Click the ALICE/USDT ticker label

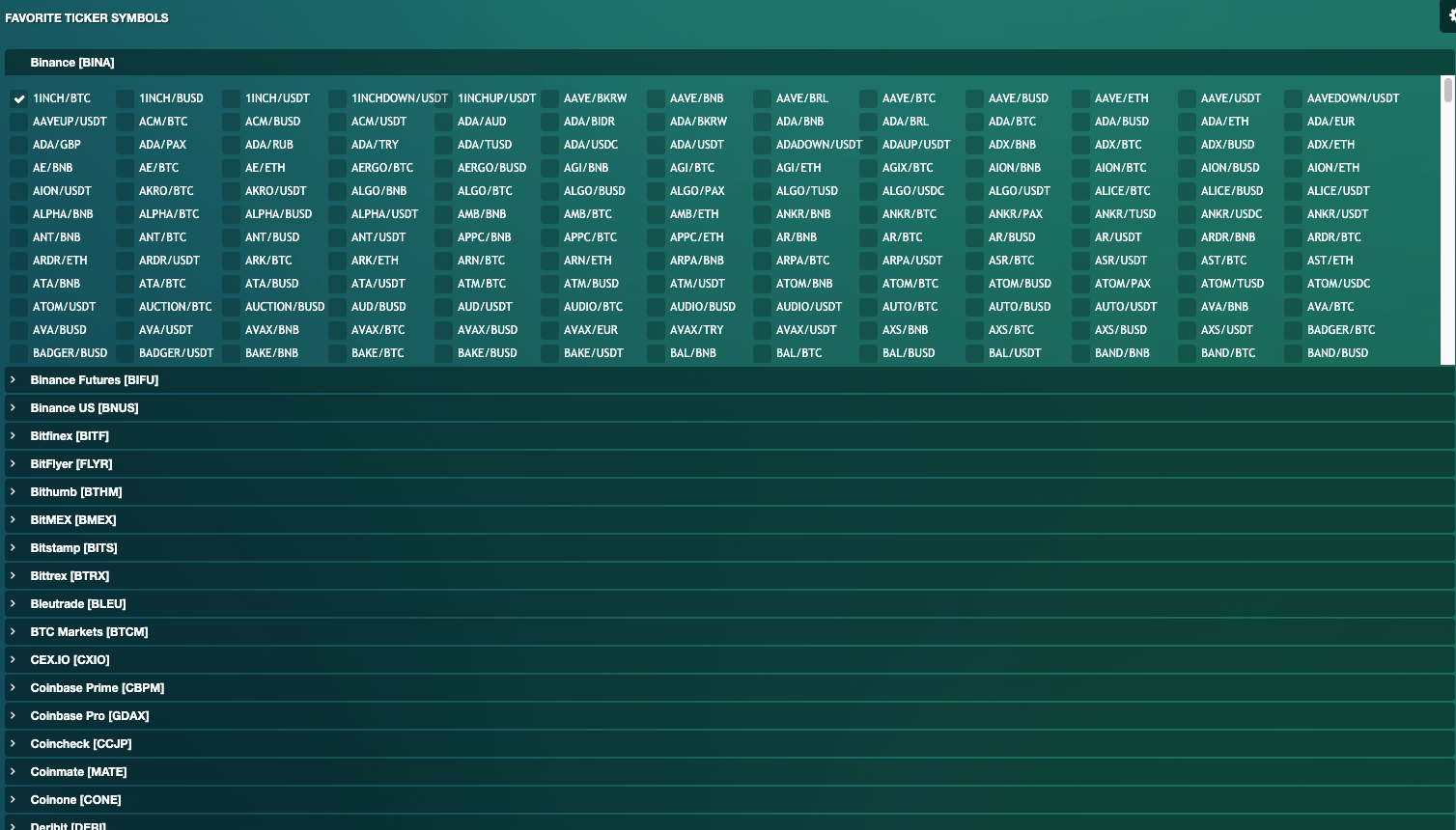click(1338, 191)
